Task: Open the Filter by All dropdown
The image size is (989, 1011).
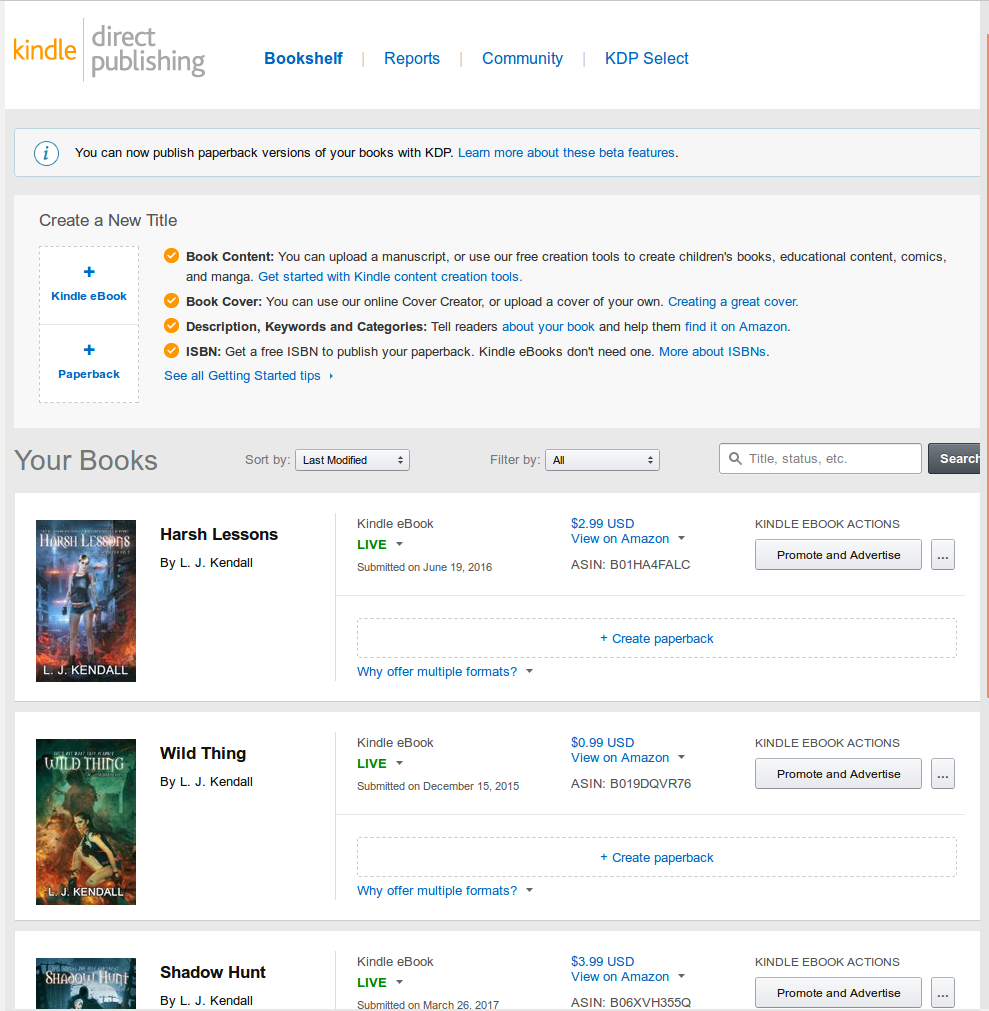Action: [602, 460]
